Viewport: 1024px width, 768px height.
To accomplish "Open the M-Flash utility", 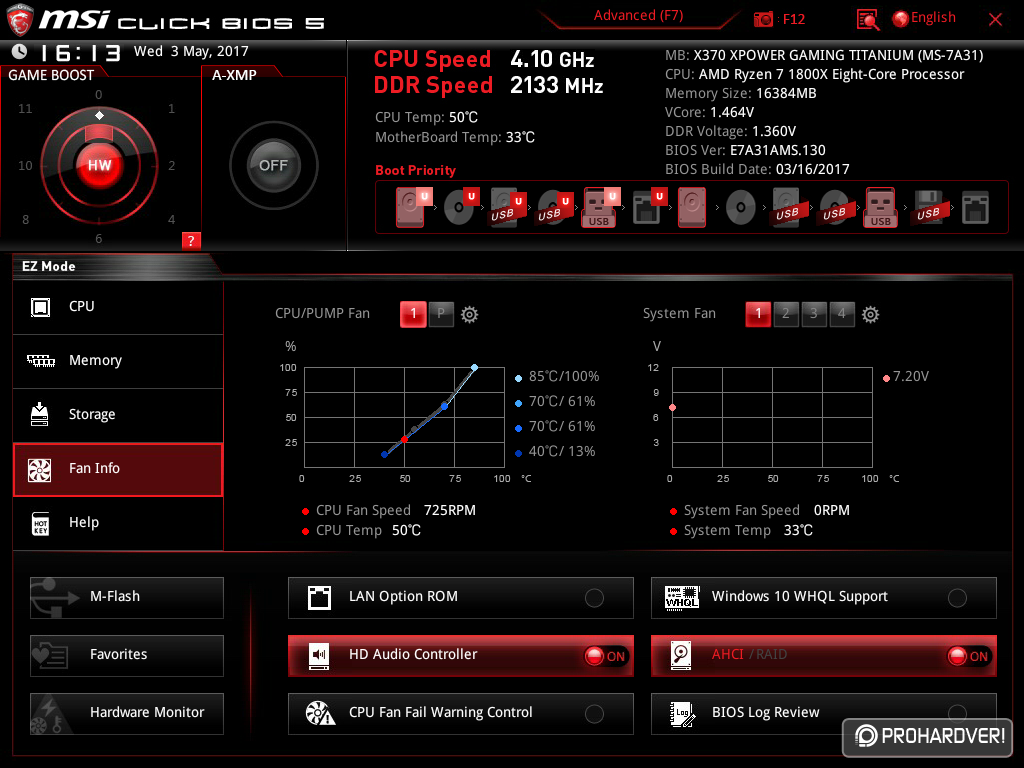I will pyautogui.click(x=127, y=598).
